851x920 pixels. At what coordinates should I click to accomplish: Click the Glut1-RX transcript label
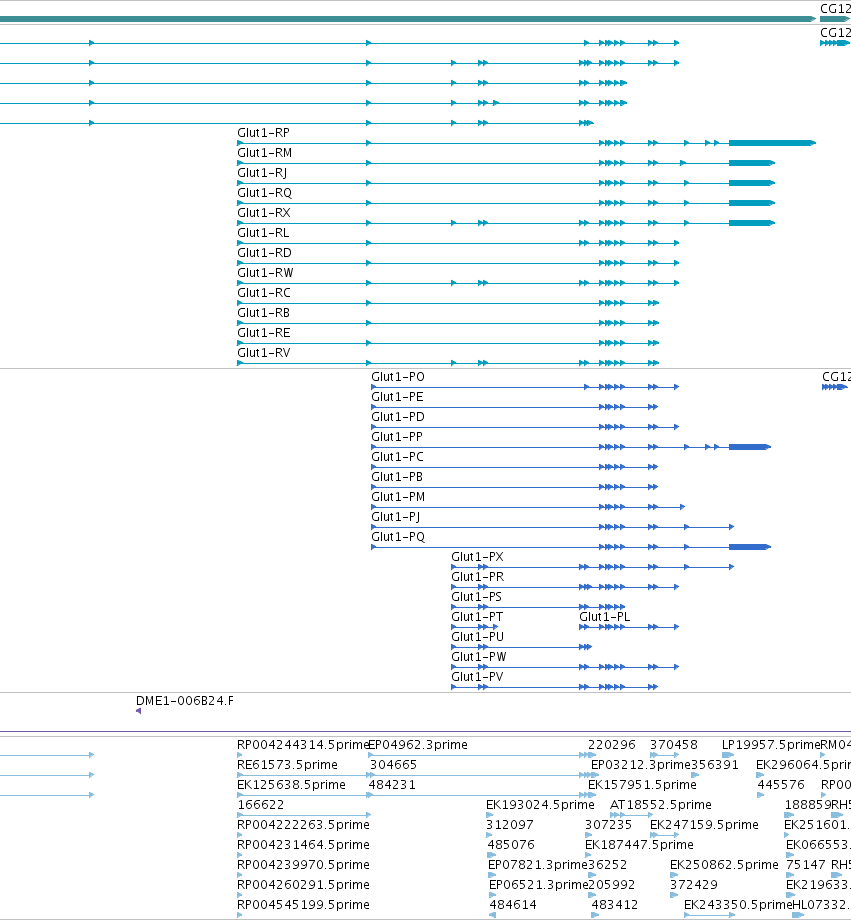pyautogui.click(x=264, y=213)
